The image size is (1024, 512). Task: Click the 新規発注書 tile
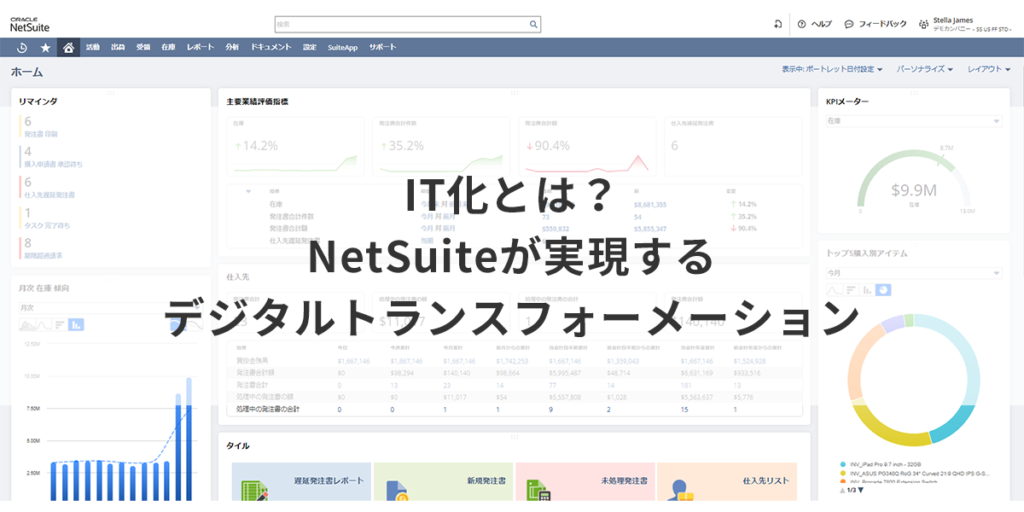[x=443, y=482]
